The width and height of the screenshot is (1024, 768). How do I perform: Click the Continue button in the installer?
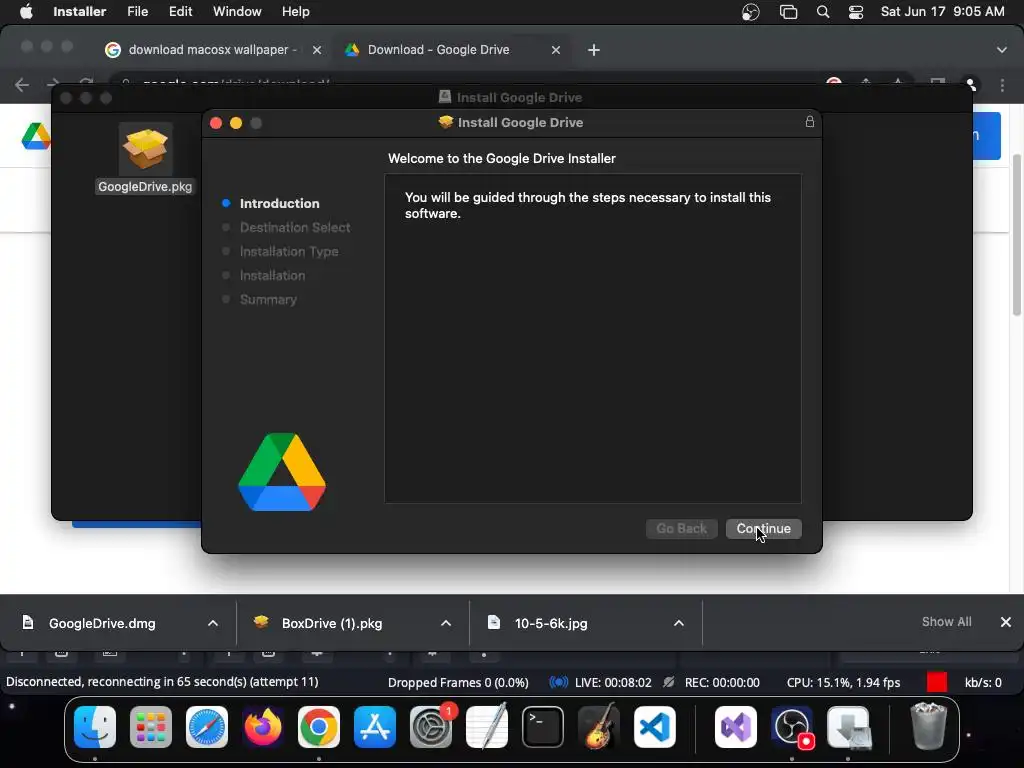tap(763, 528)
